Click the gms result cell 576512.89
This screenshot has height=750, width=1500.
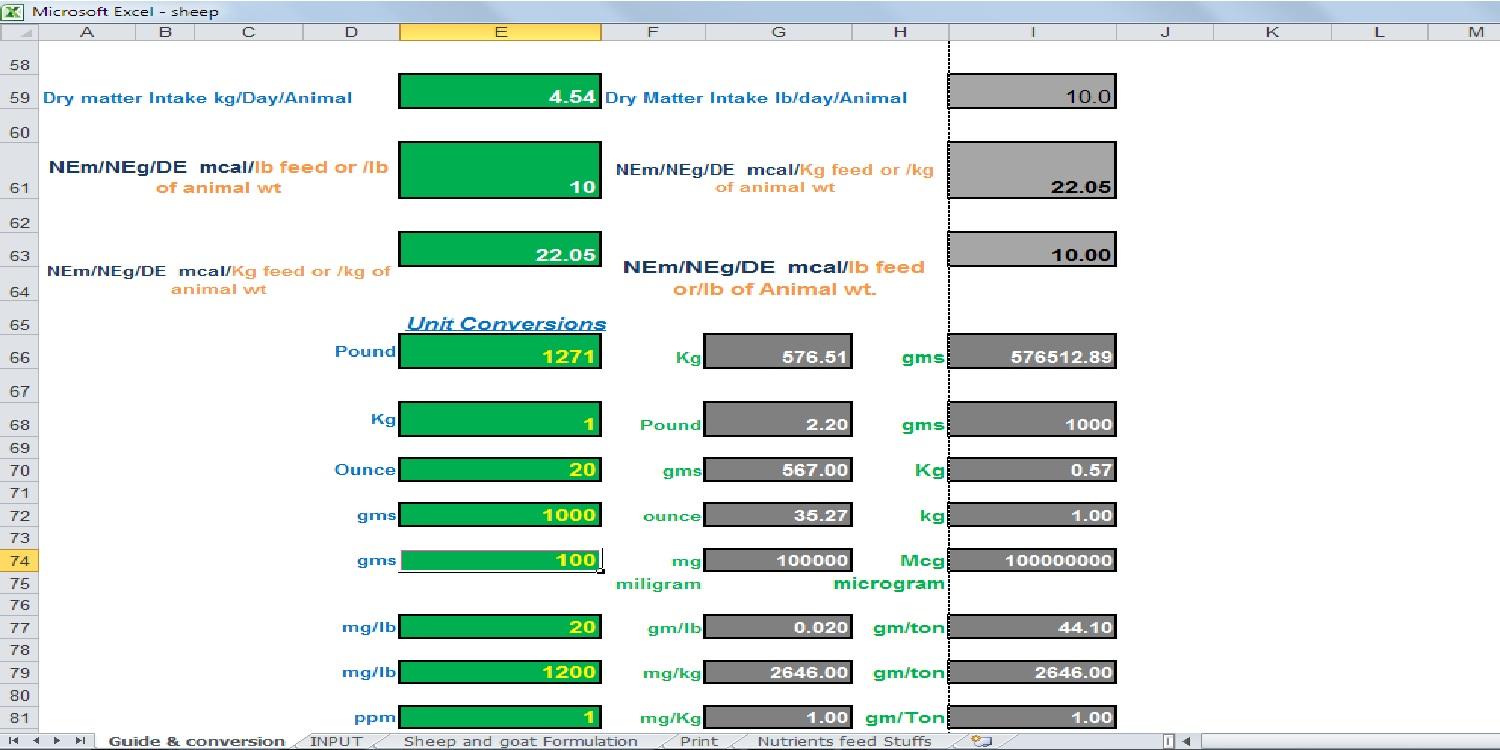click(1032, 351)
